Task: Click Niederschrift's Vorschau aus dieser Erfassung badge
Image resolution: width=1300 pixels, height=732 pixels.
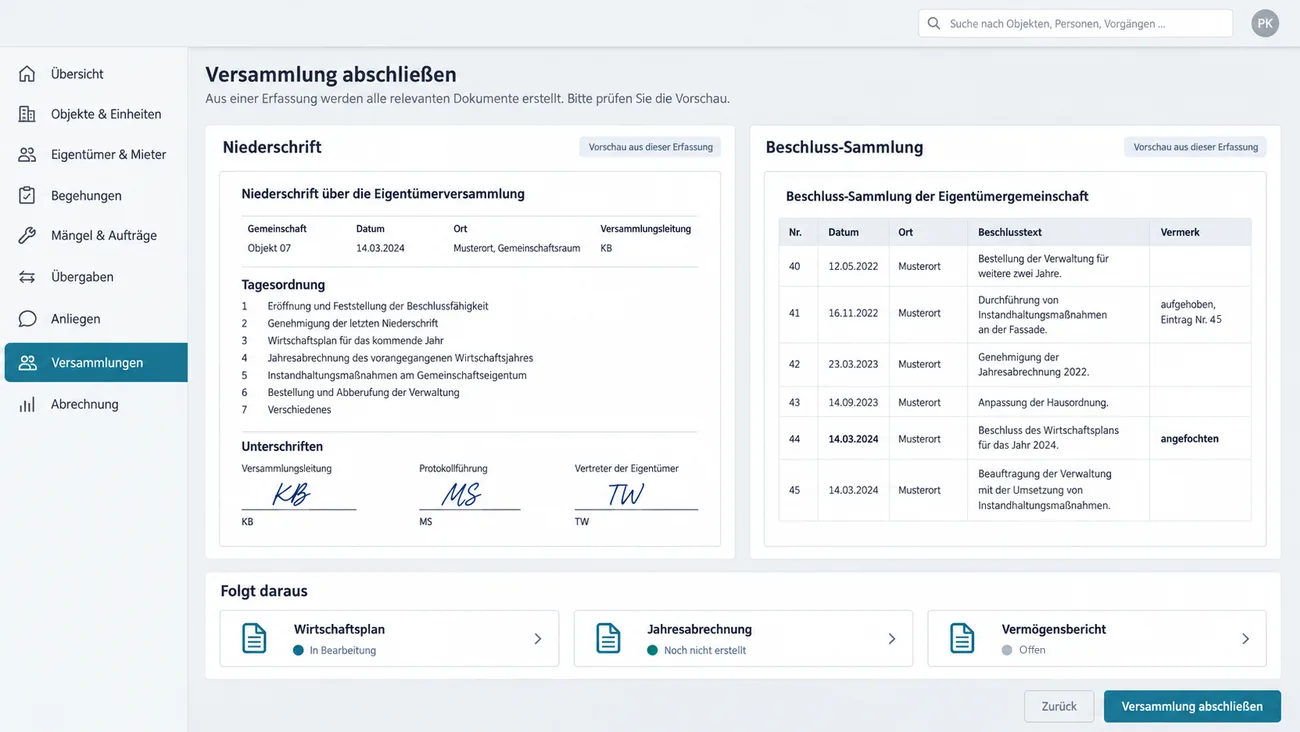Action: tap(650, 147)
